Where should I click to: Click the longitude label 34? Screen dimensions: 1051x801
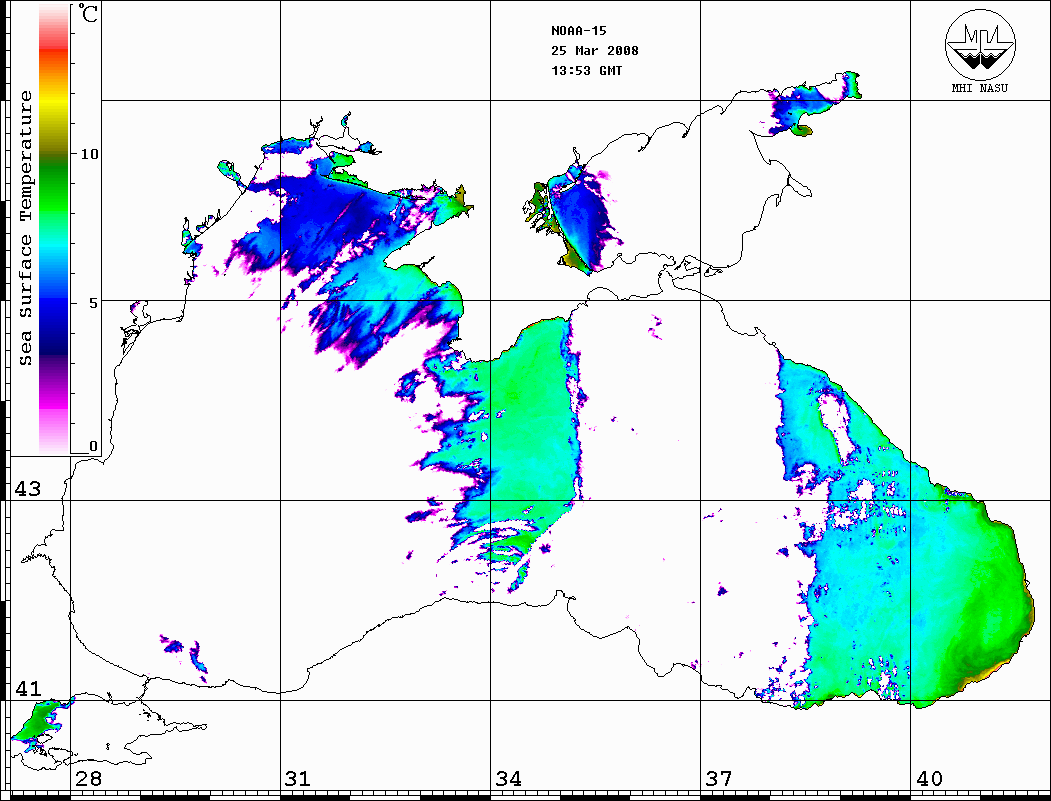click(509, 779)
